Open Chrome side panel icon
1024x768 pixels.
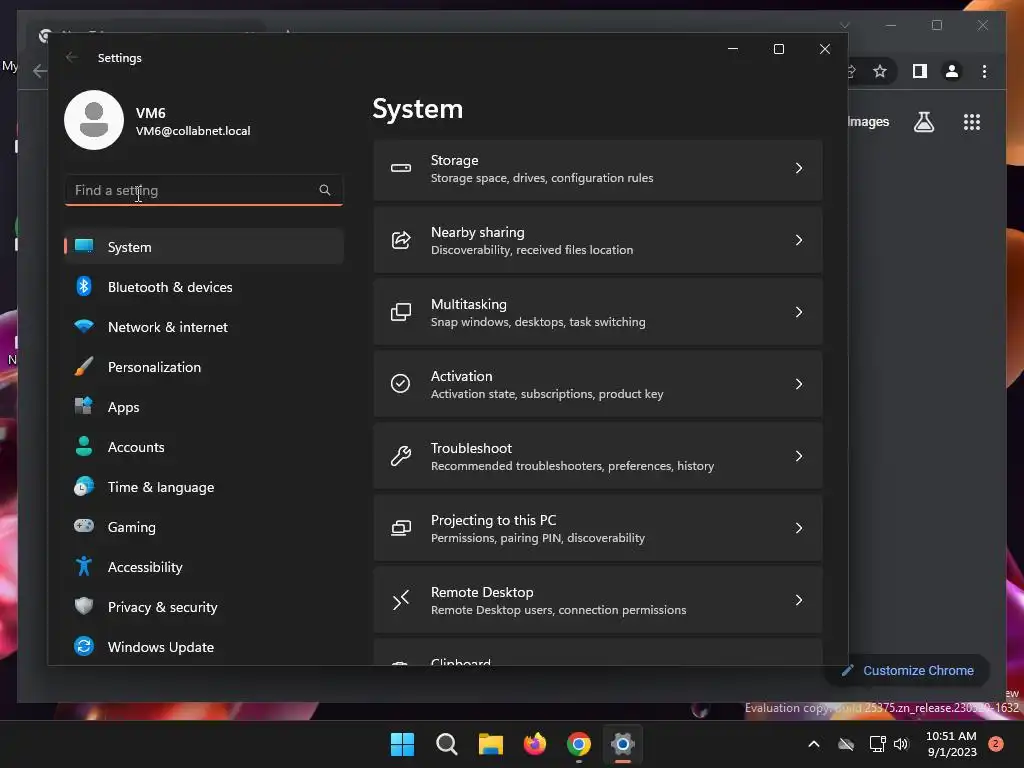920,71
